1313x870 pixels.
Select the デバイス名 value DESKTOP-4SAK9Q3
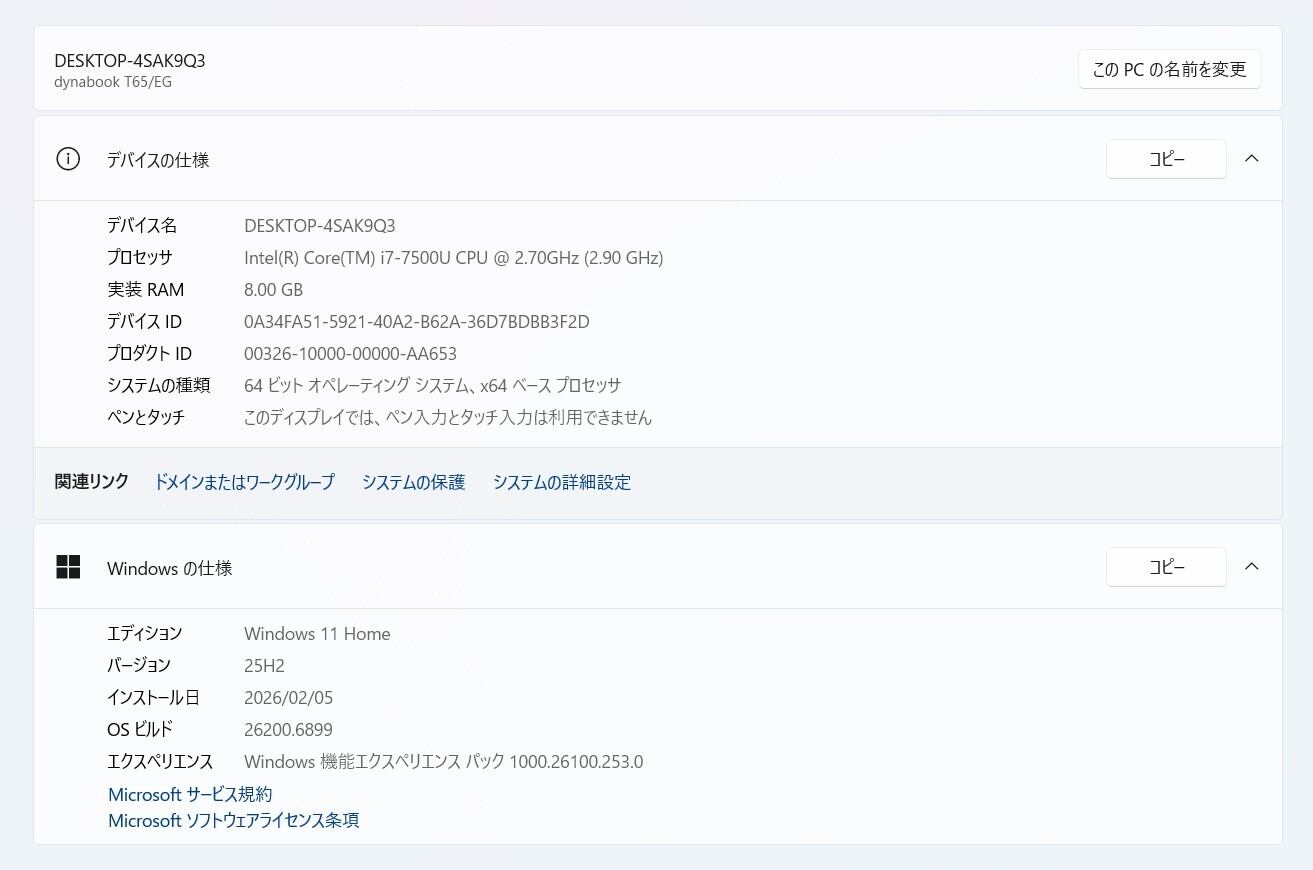pos(319,226)
